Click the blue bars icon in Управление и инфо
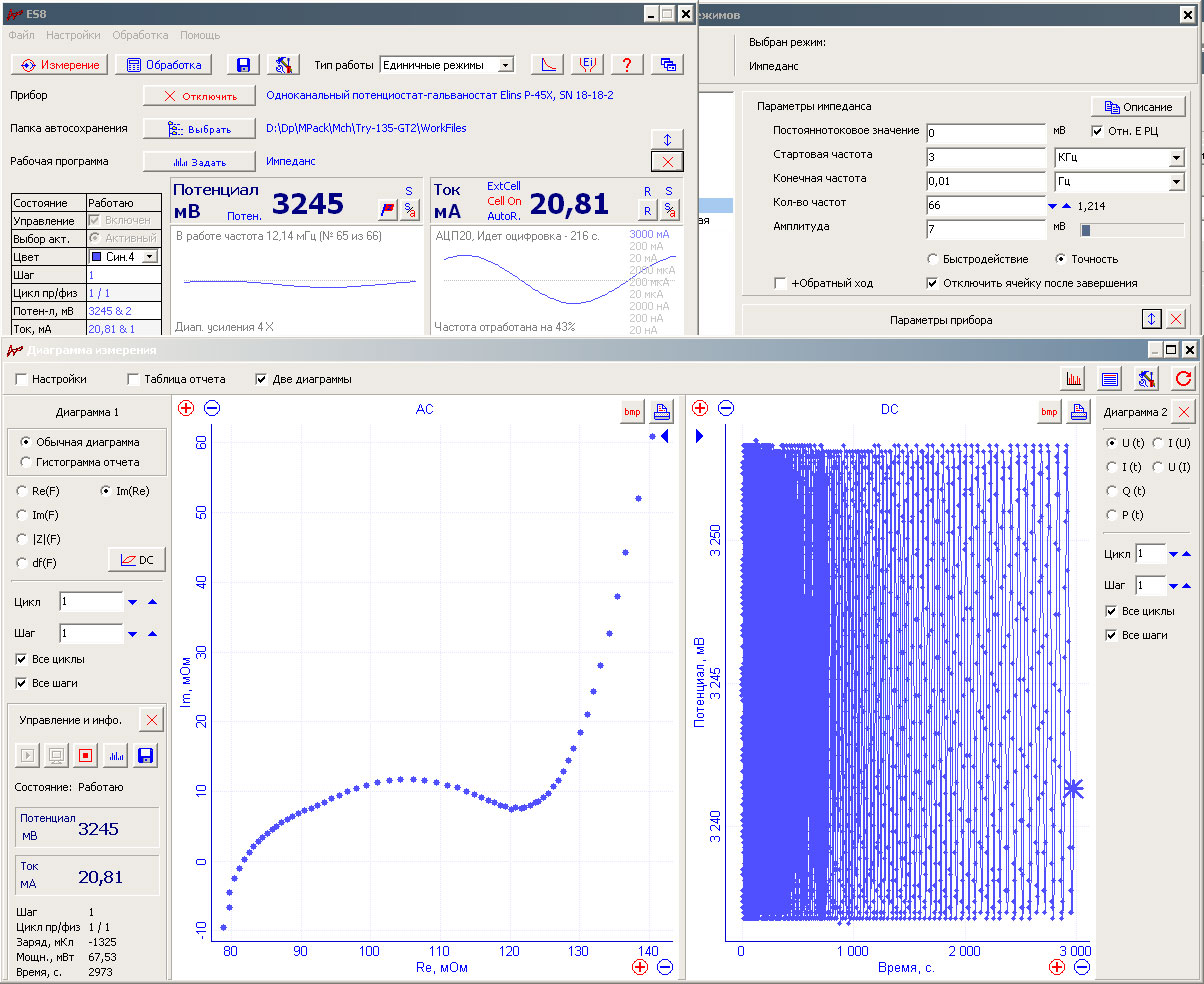Image resolution: width=1204 pixels, height=984 pixels. [x=116, y=755]
